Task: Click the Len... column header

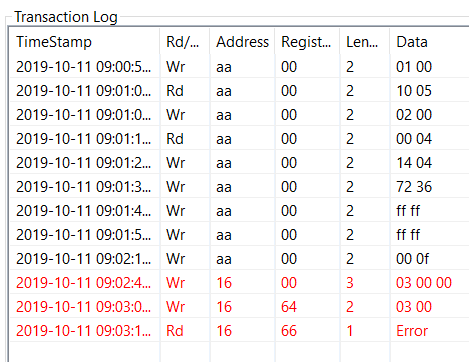Action: pos(365,42)
